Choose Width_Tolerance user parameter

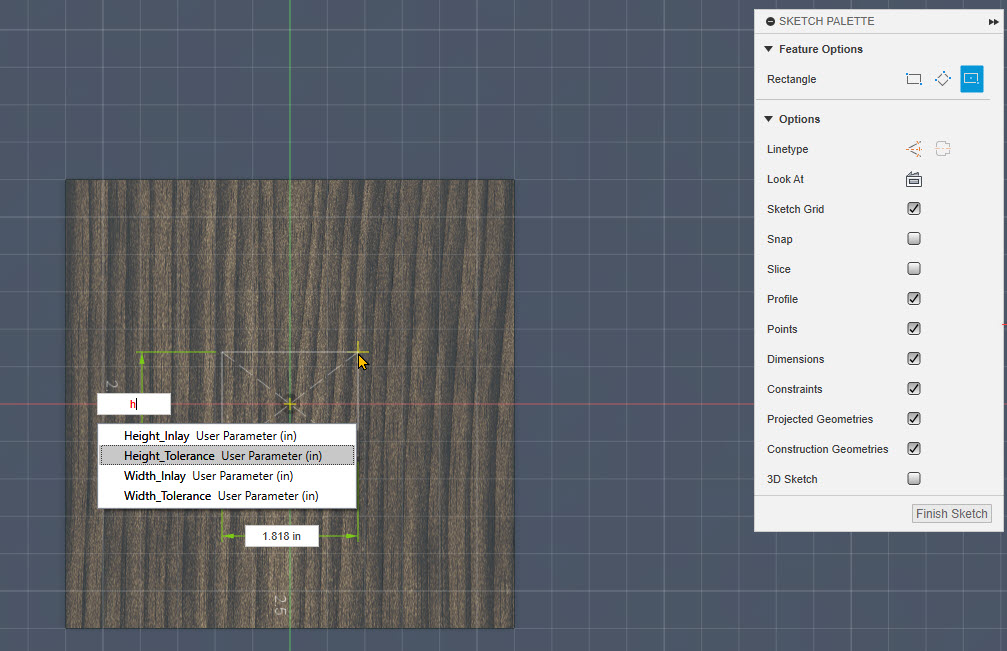coord(227,496)
